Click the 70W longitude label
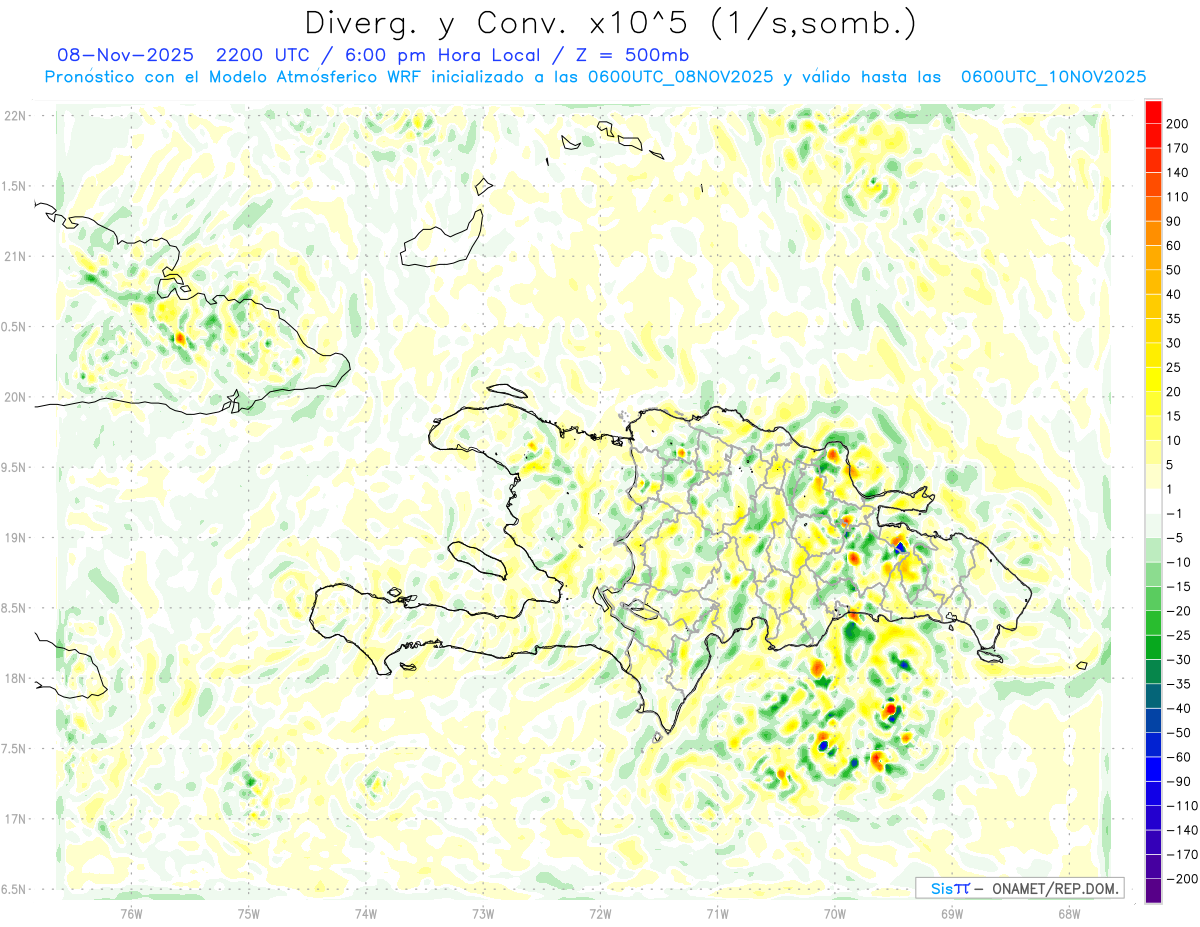1200x927 pixels. click(835, 913)
